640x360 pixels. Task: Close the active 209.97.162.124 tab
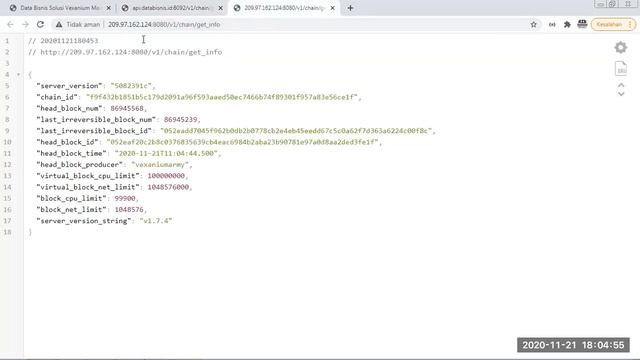333,8
